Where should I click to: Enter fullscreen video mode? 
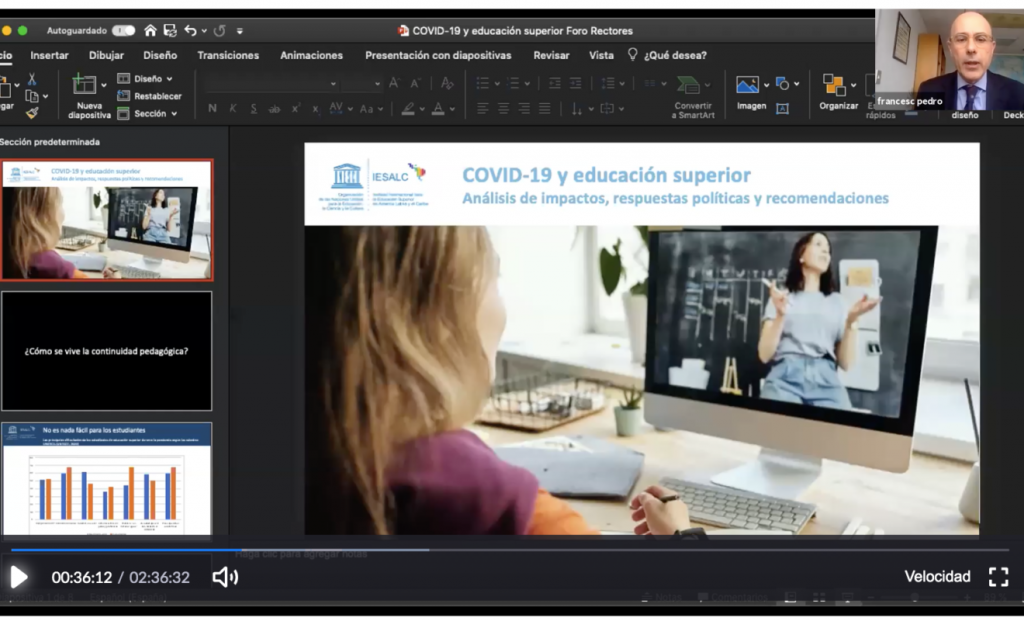tap(999, 577)
